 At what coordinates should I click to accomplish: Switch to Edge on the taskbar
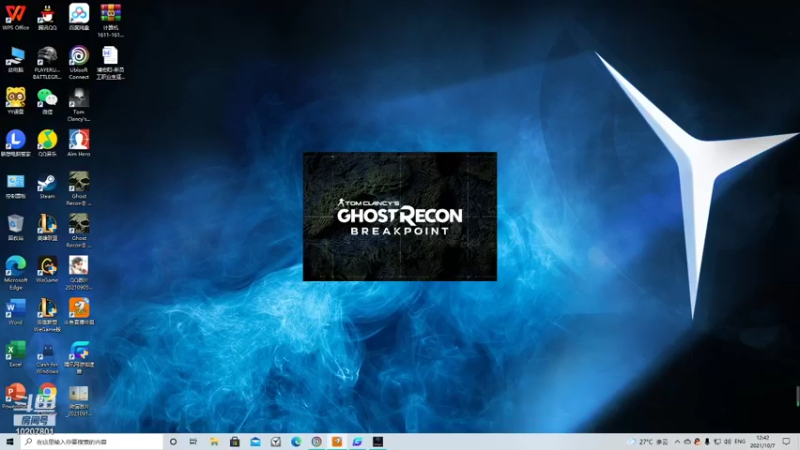[x=296, y=441]
